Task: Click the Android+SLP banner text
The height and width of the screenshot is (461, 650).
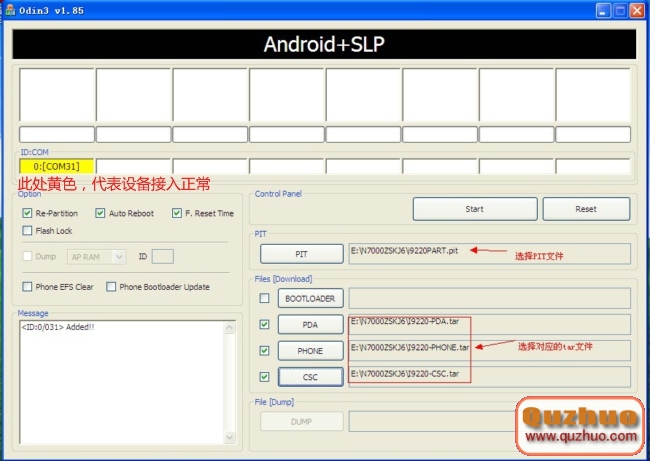Action: pos(324,44)
